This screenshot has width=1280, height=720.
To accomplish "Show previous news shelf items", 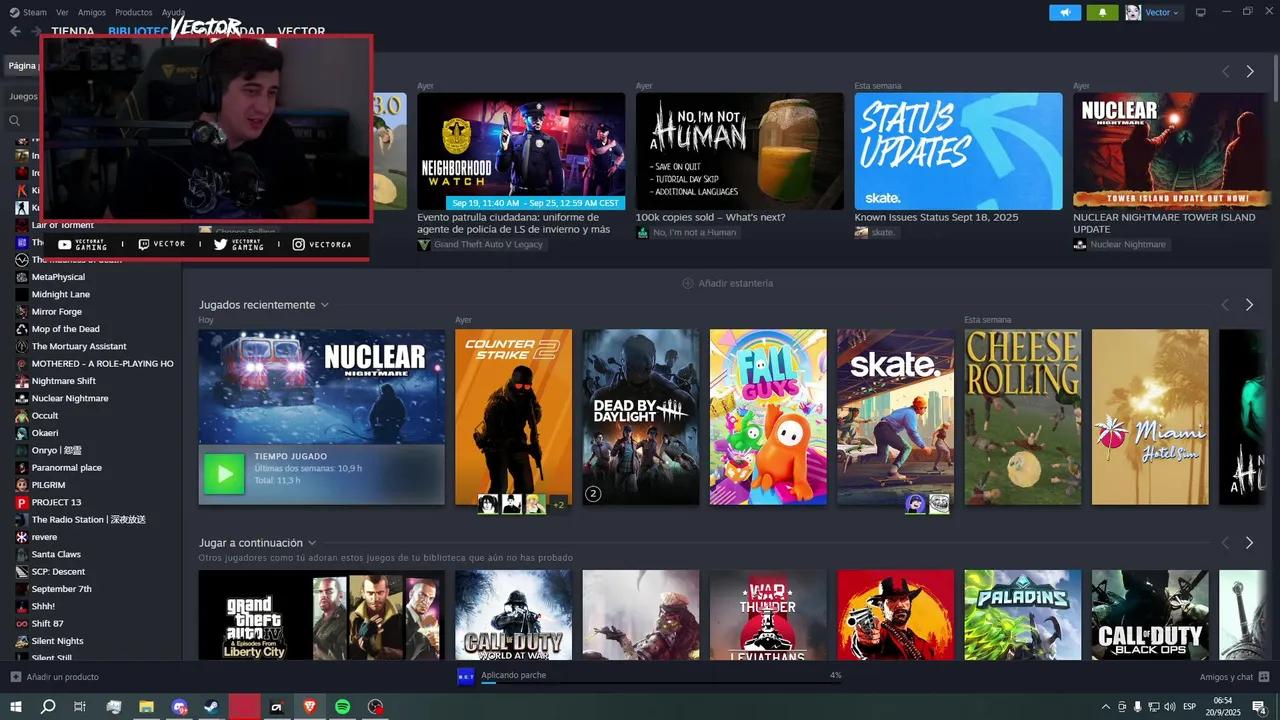I will tap(1225, 72).
